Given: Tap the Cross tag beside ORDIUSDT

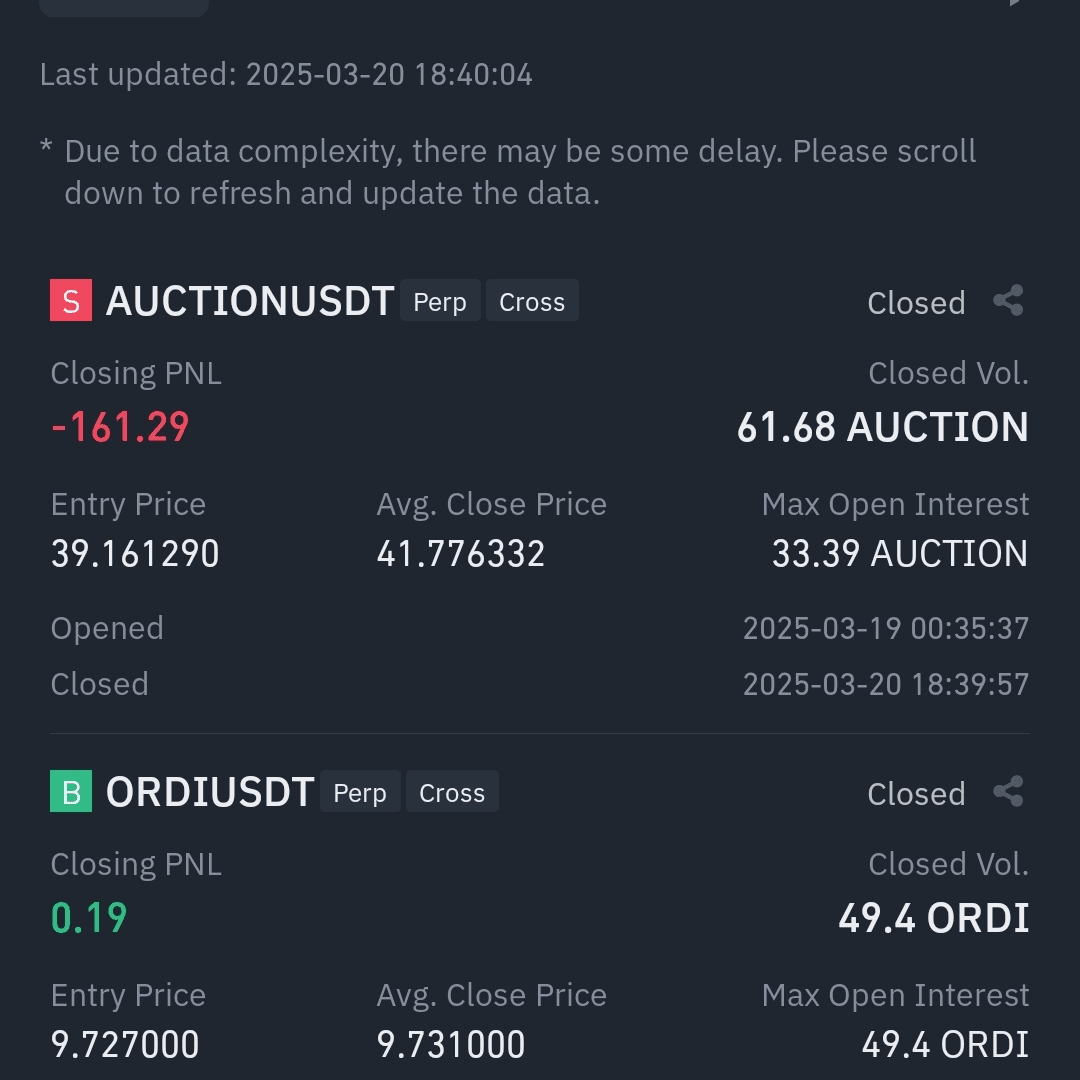Looking at the screenshot, I should (x=453, y=791).
